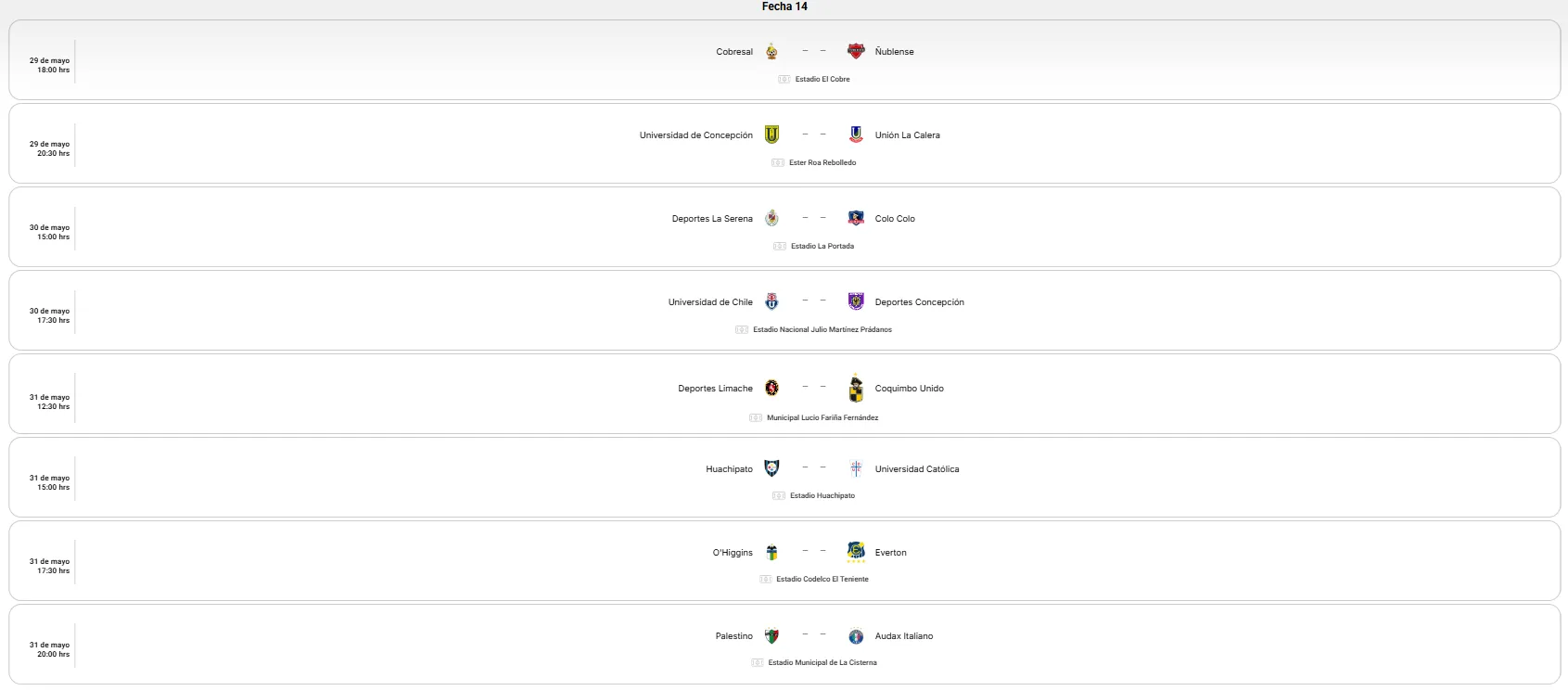This screenshot has height=691, width=1568.
Task: Select the Deportes Limache team name
Action: [715, 389]
